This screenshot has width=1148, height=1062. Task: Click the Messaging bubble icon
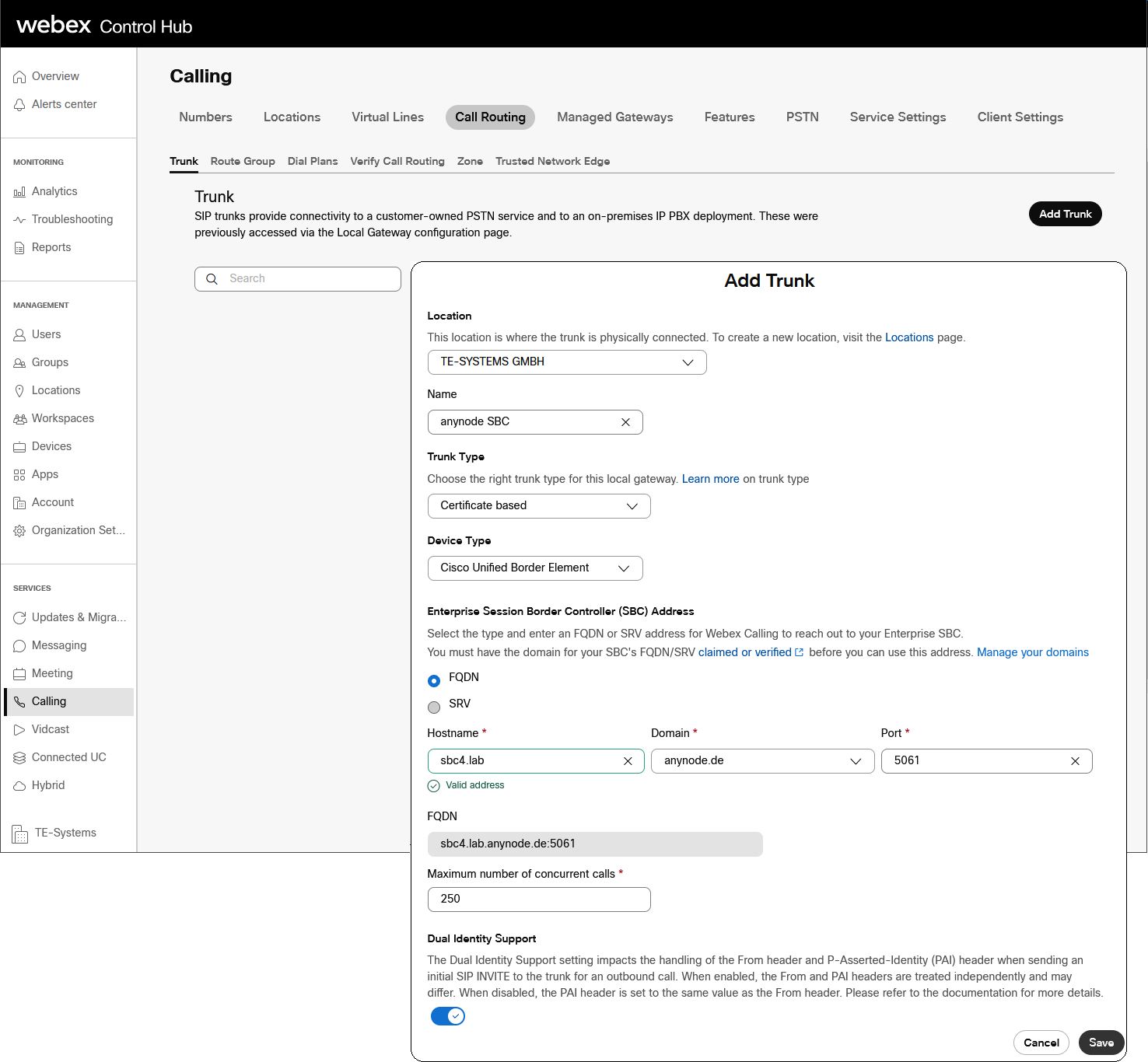click(x=19, y=646)
